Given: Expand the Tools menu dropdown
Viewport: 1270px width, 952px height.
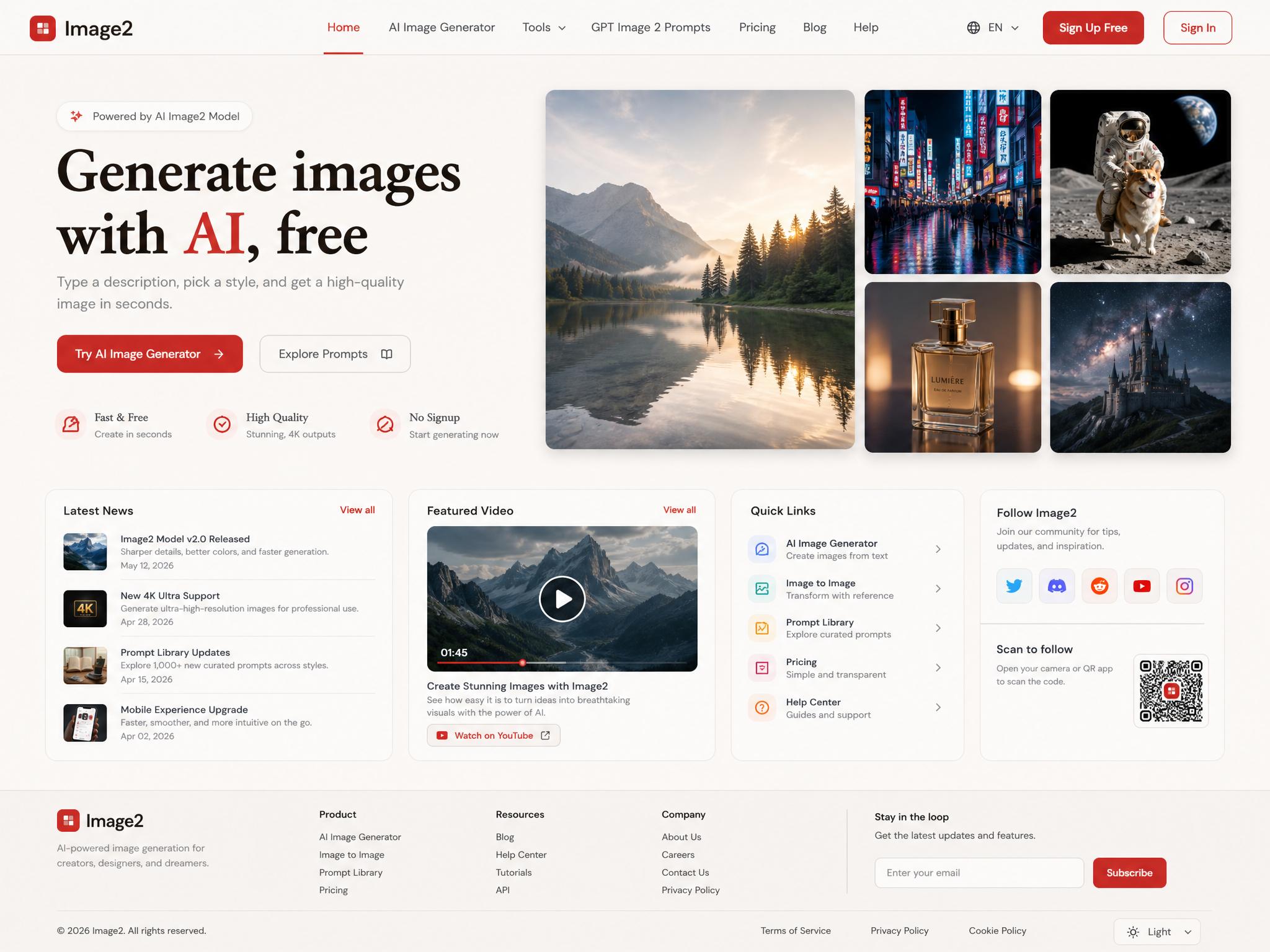Looking at the screenshot, I should pos(544,28).
